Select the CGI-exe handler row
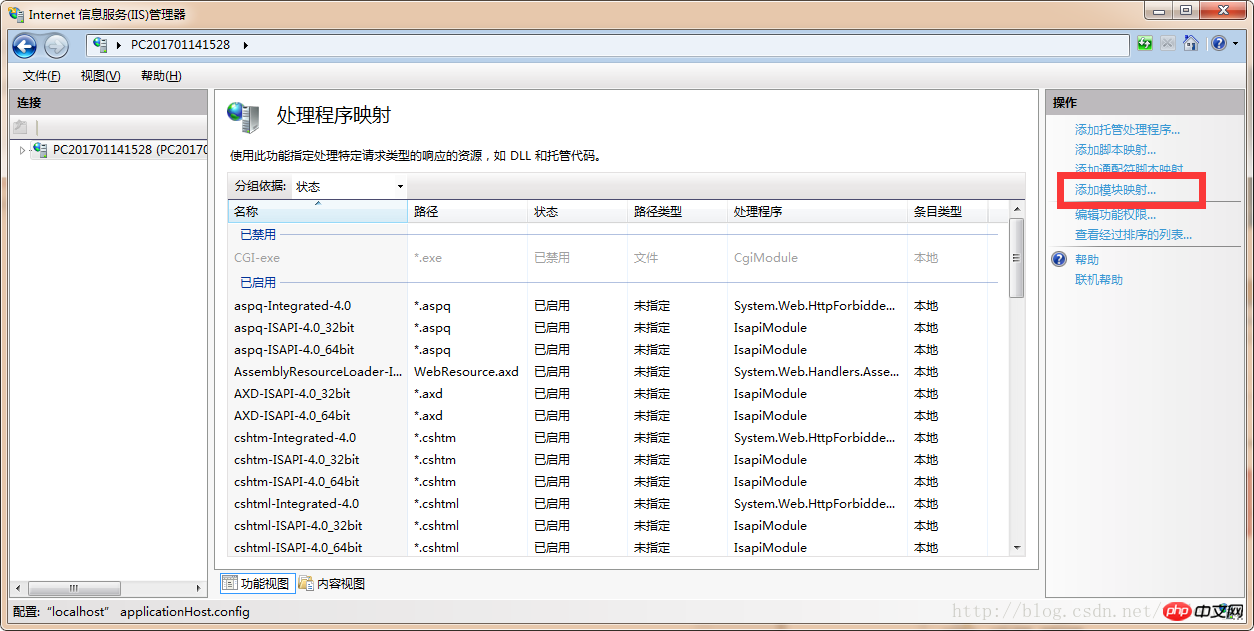 coord(617,258)
